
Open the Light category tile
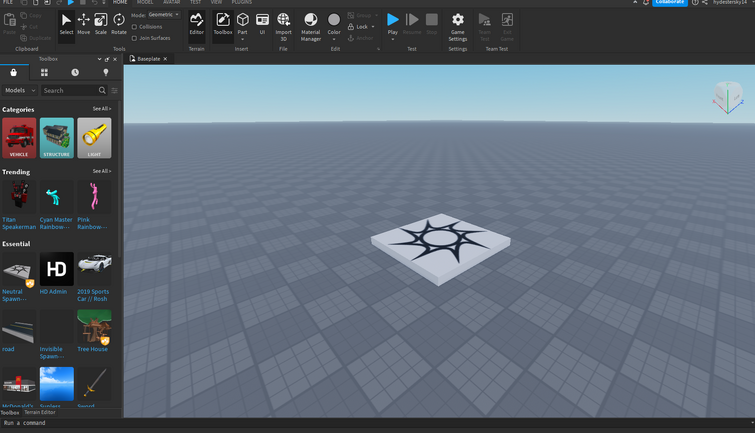(x=94, y=138)
